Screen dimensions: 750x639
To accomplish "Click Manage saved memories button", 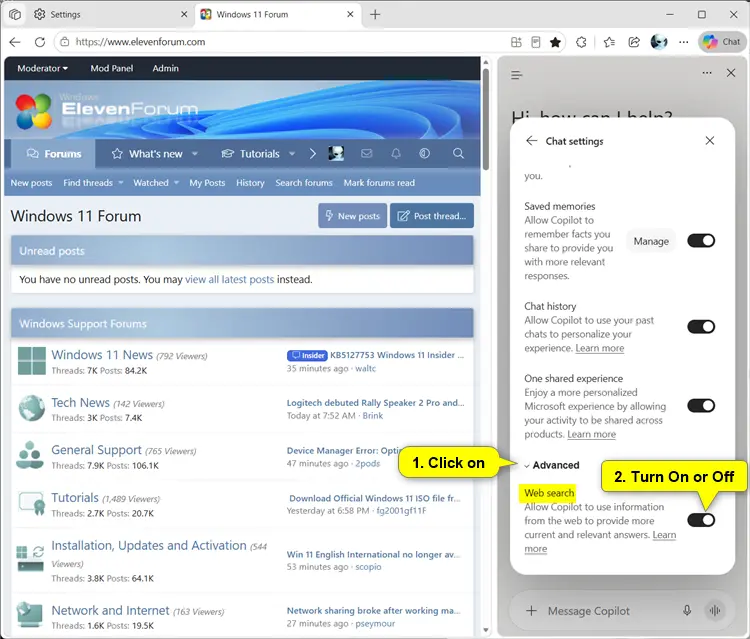I will point(651,242).
